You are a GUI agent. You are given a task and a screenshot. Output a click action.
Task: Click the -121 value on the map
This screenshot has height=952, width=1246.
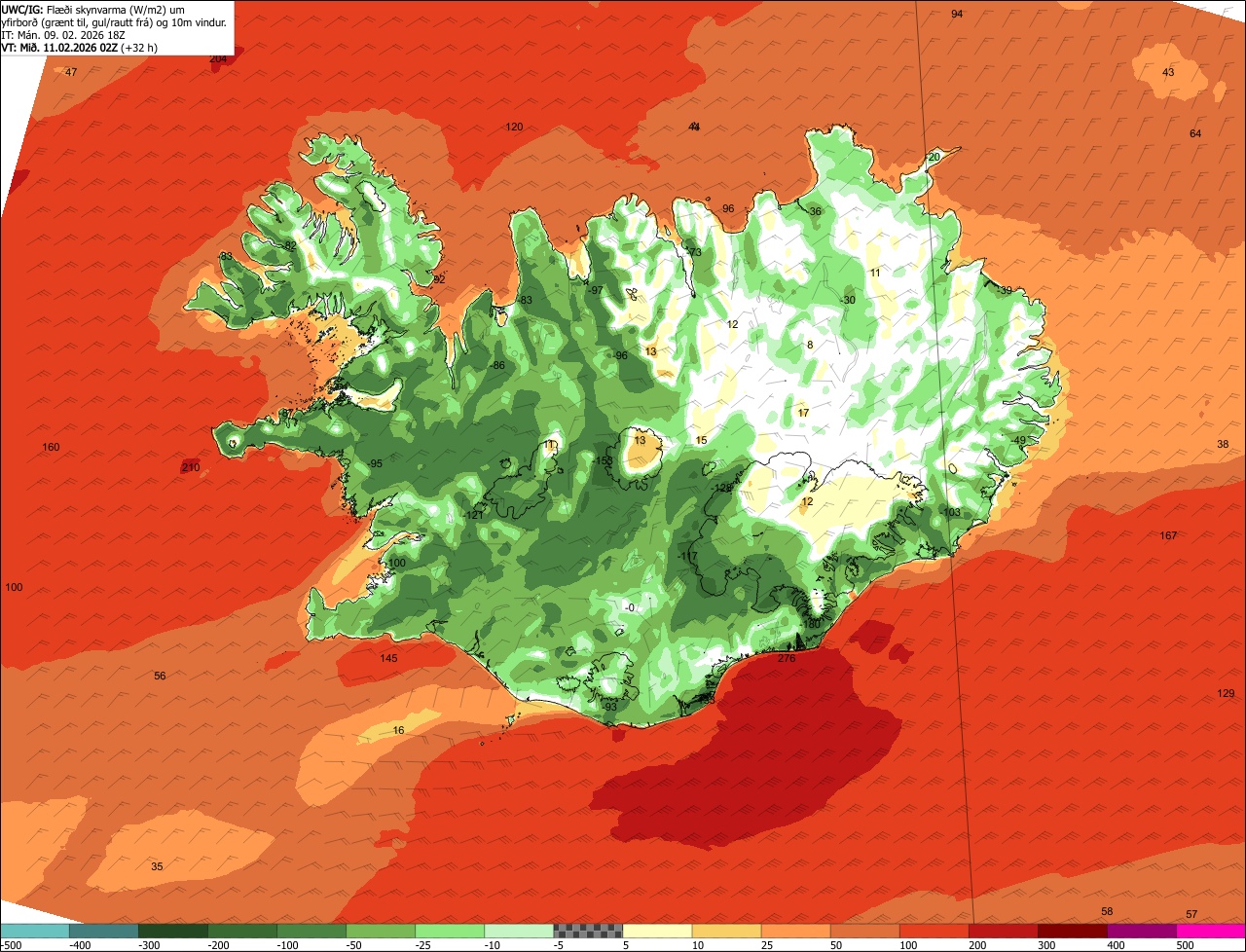pyautogui.click(x=473, y=516)
